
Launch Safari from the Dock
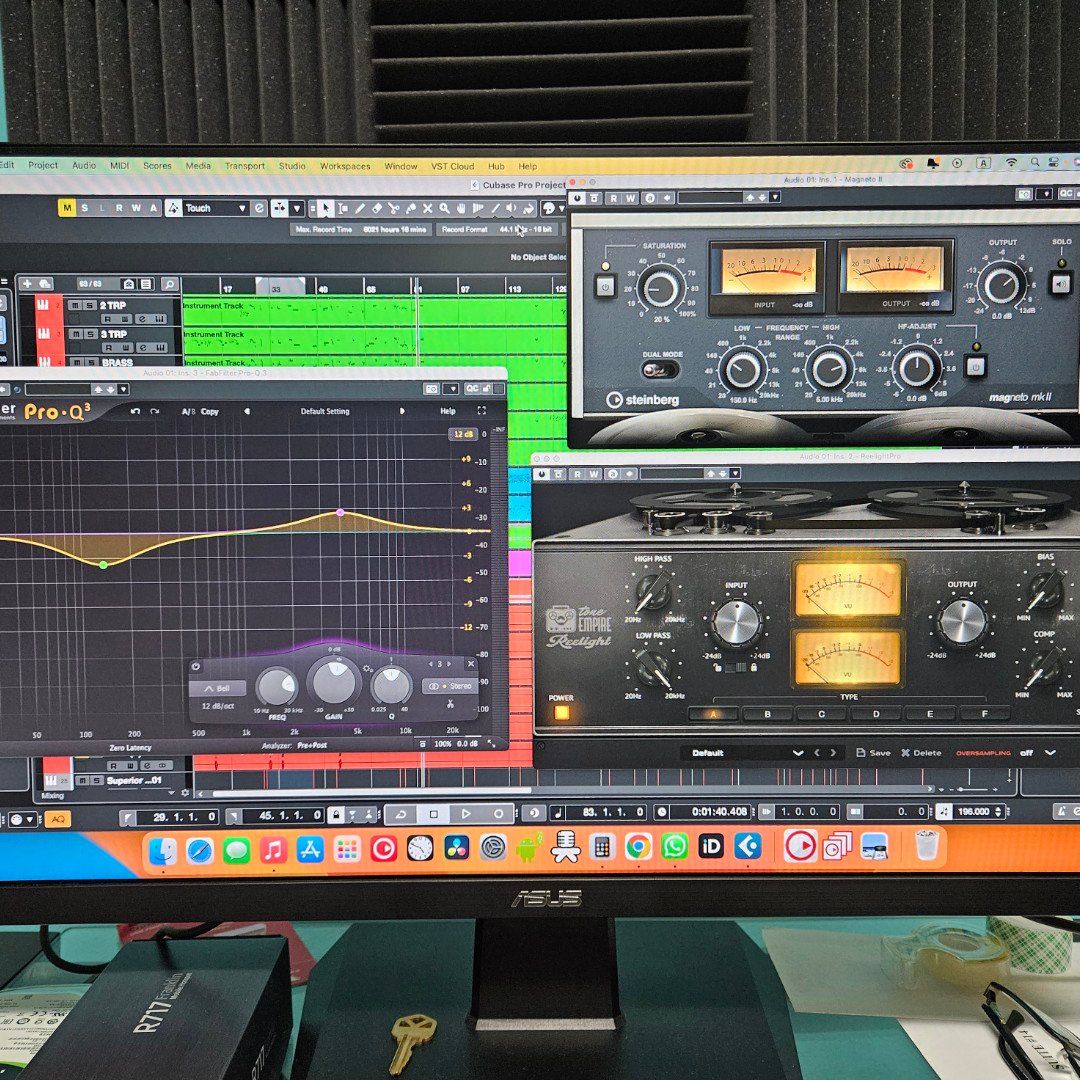pos(200,849)
